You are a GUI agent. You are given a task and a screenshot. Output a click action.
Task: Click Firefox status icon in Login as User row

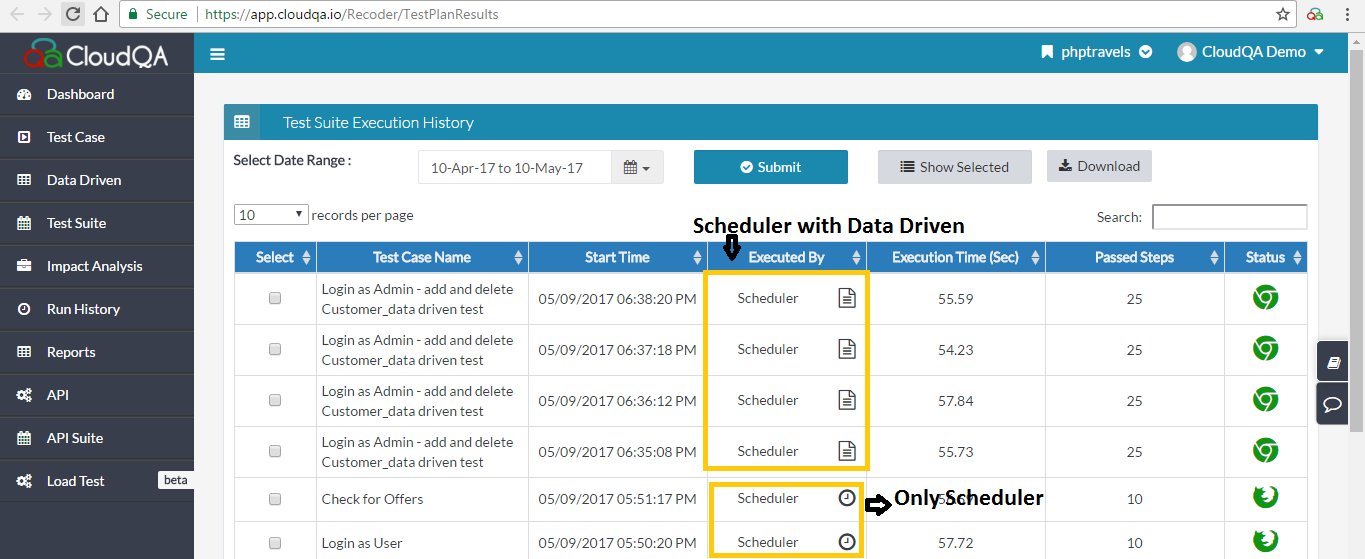[x=1266, y=541]
